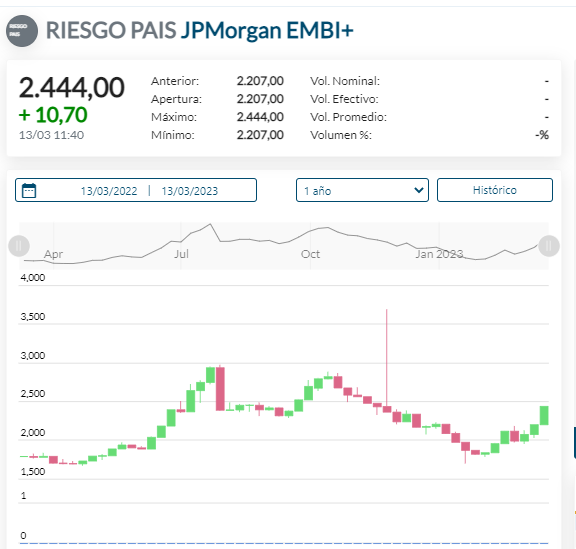Click the dropdown chevron arrow beside '1 año'
Image resolution: width=576 pixels, height=549 pixels.
tap(418, 190)
